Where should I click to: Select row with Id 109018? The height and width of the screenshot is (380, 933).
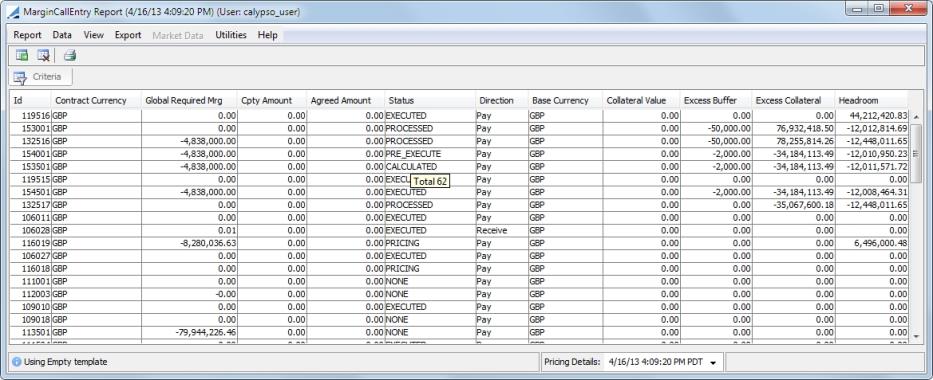459,319
